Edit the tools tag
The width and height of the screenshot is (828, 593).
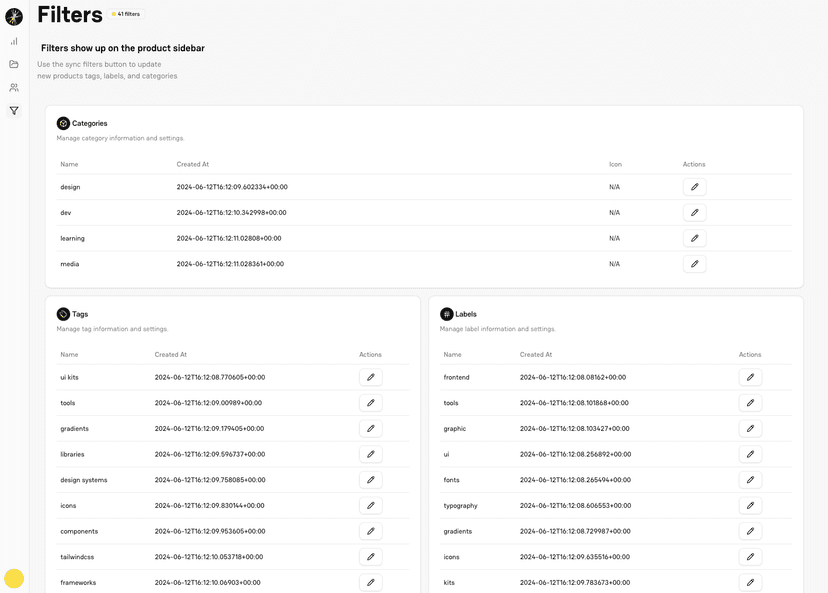tap(371, 403)
